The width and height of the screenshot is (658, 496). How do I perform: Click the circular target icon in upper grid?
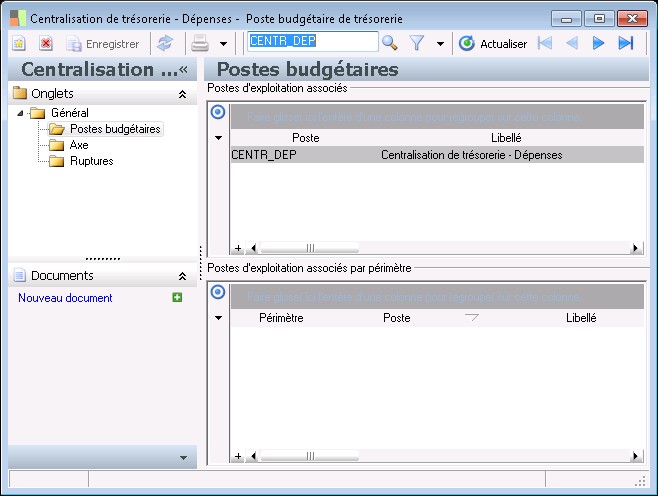pos(217,112)
